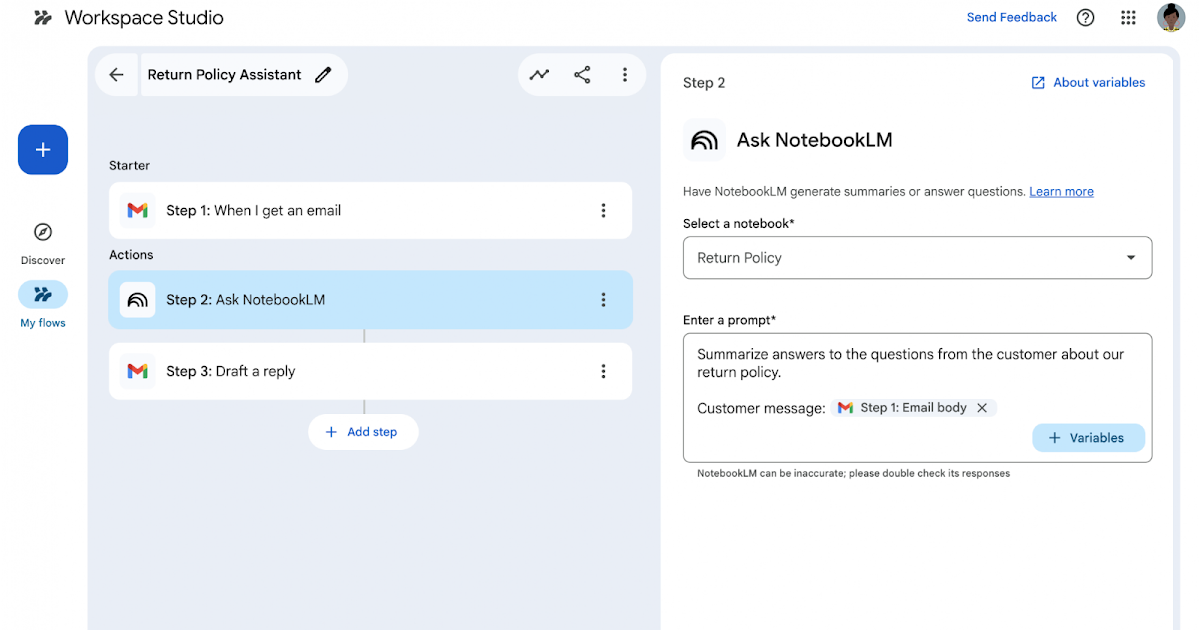
Task: Open the flow's more options menu
Action: tap(625, 75)
